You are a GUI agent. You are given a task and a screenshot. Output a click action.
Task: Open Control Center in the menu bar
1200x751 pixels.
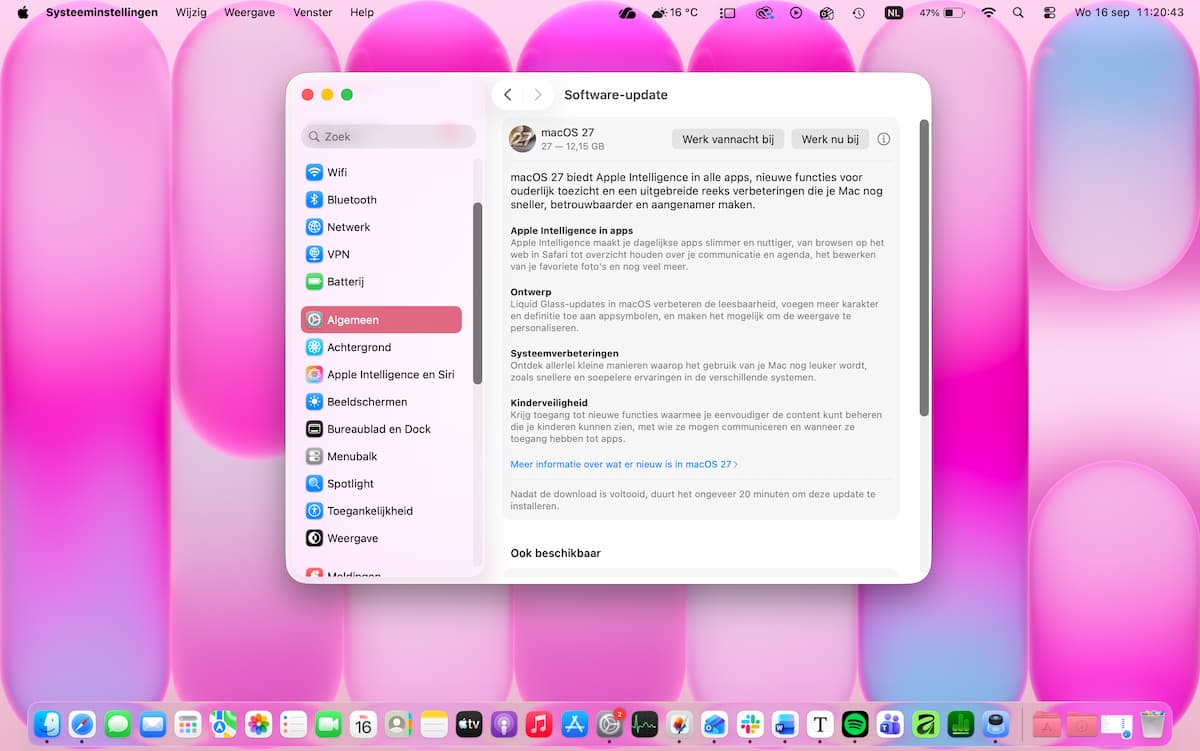point(1049,13)
